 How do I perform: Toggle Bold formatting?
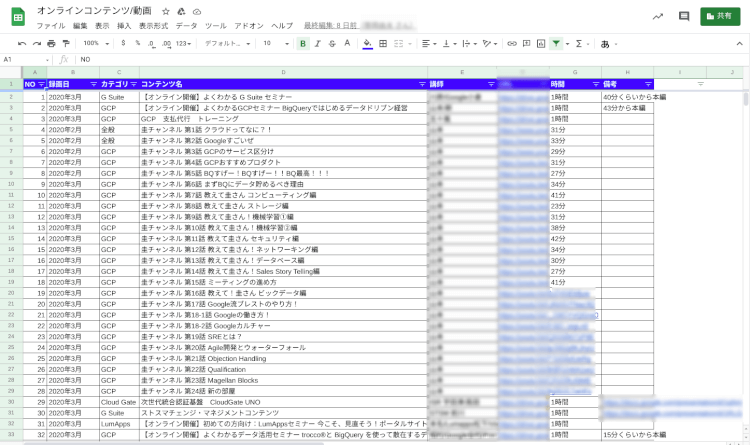[303, 44]
